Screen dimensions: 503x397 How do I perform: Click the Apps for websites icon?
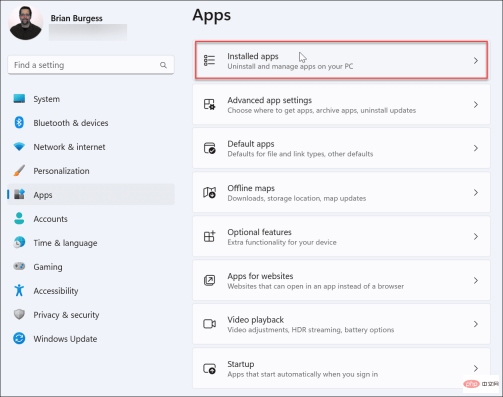tap(209, 280)
